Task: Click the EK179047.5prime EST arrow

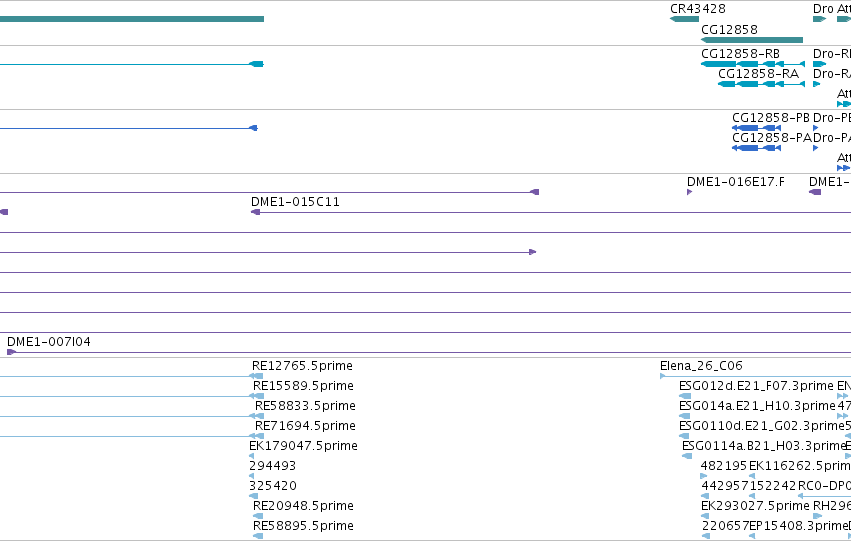Action: tap(251, 456)
